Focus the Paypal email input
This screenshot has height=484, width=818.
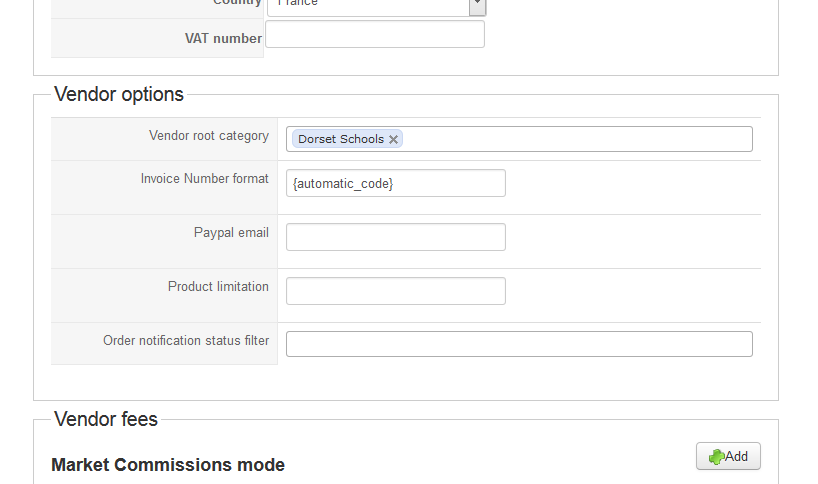tap(395, 237)
